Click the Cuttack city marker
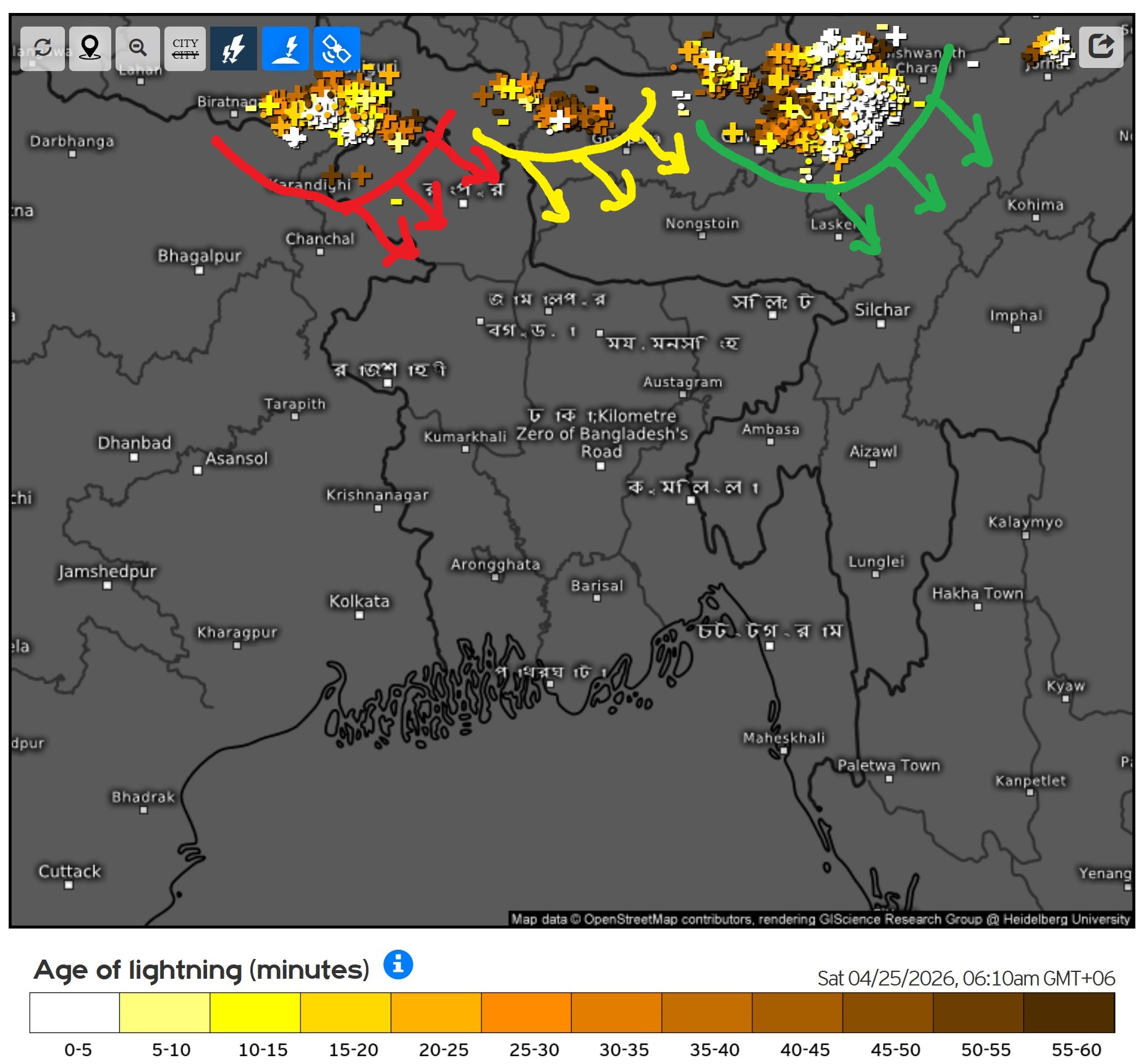The width and height of the screenshot is (1144, 1064). [x=69, y=885]
